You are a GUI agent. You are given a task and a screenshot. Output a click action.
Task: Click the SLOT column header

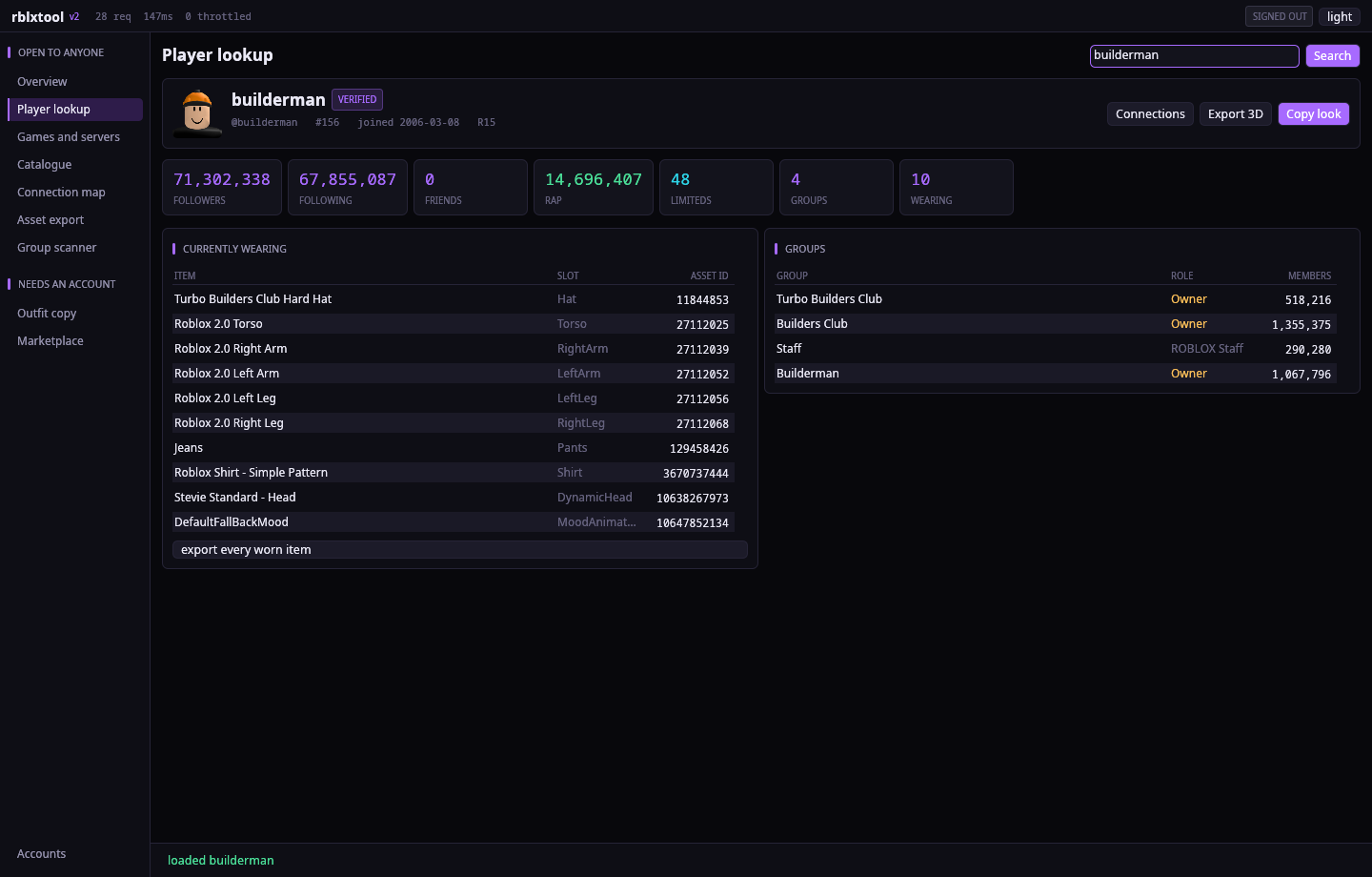point(568,276)
